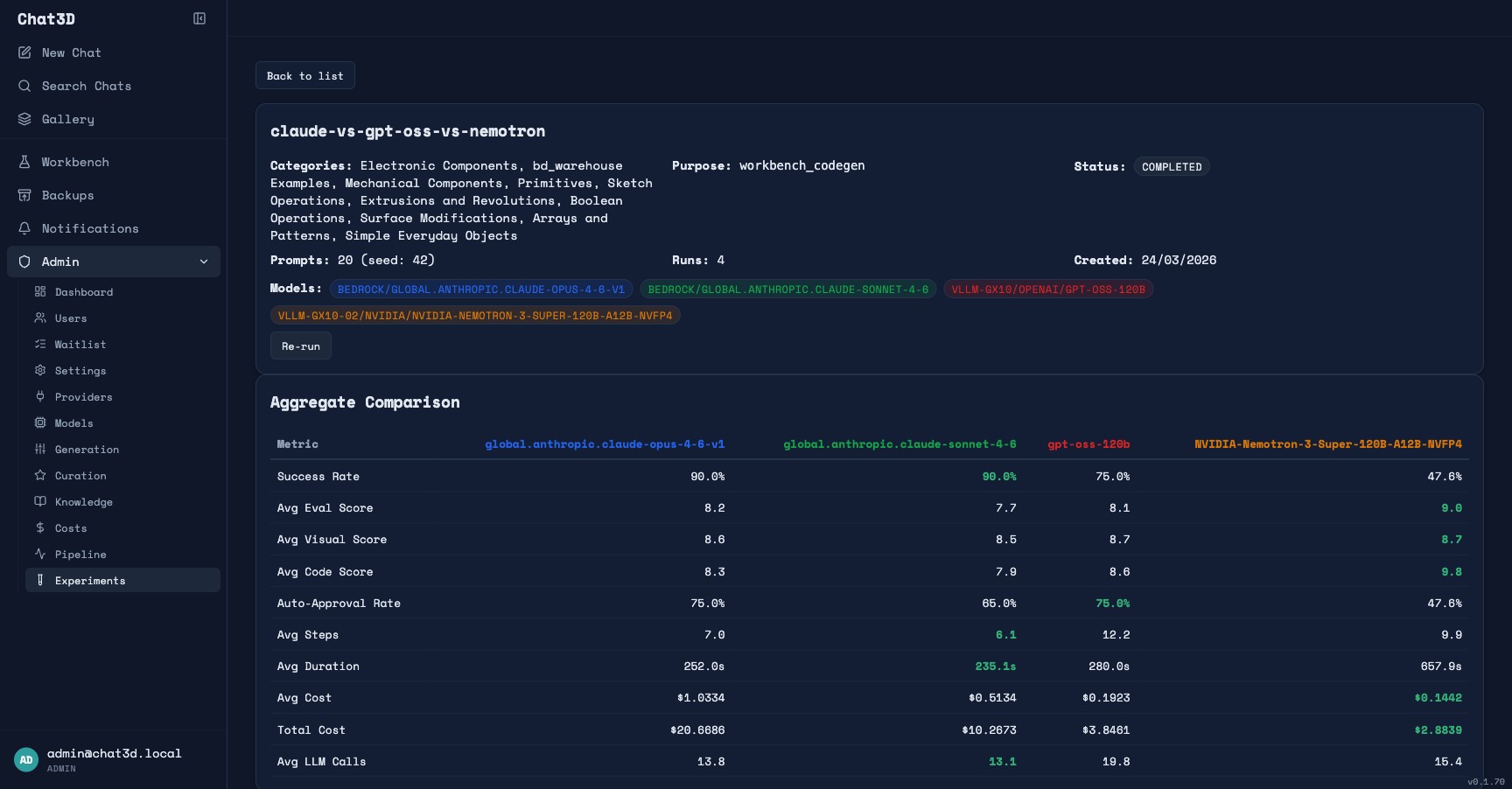Open the Workbench page from the sidebar
This screenshot has width=1512, height=789.
coord(75,162)
